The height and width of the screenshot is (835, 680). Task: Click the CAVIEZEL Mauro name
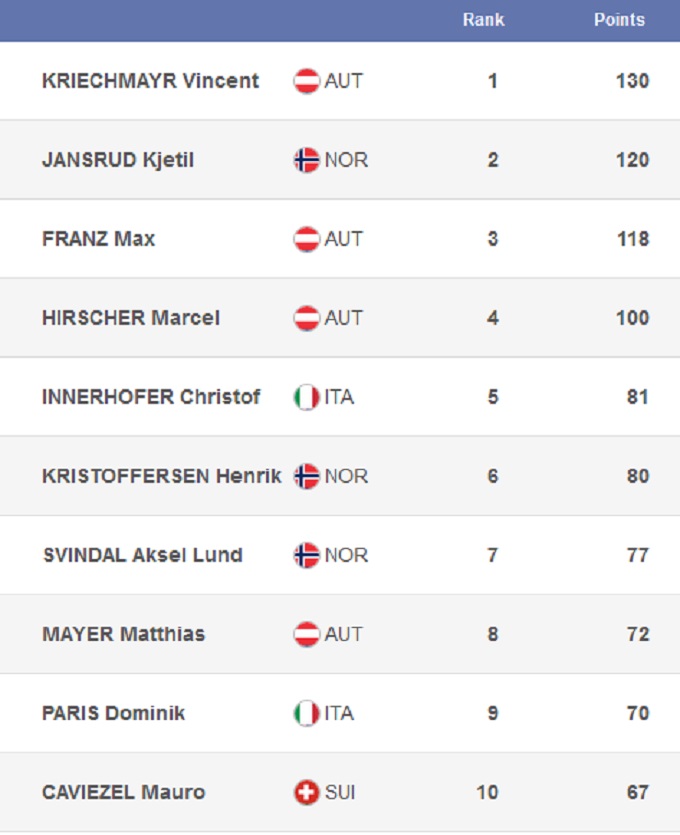point(124,793)
